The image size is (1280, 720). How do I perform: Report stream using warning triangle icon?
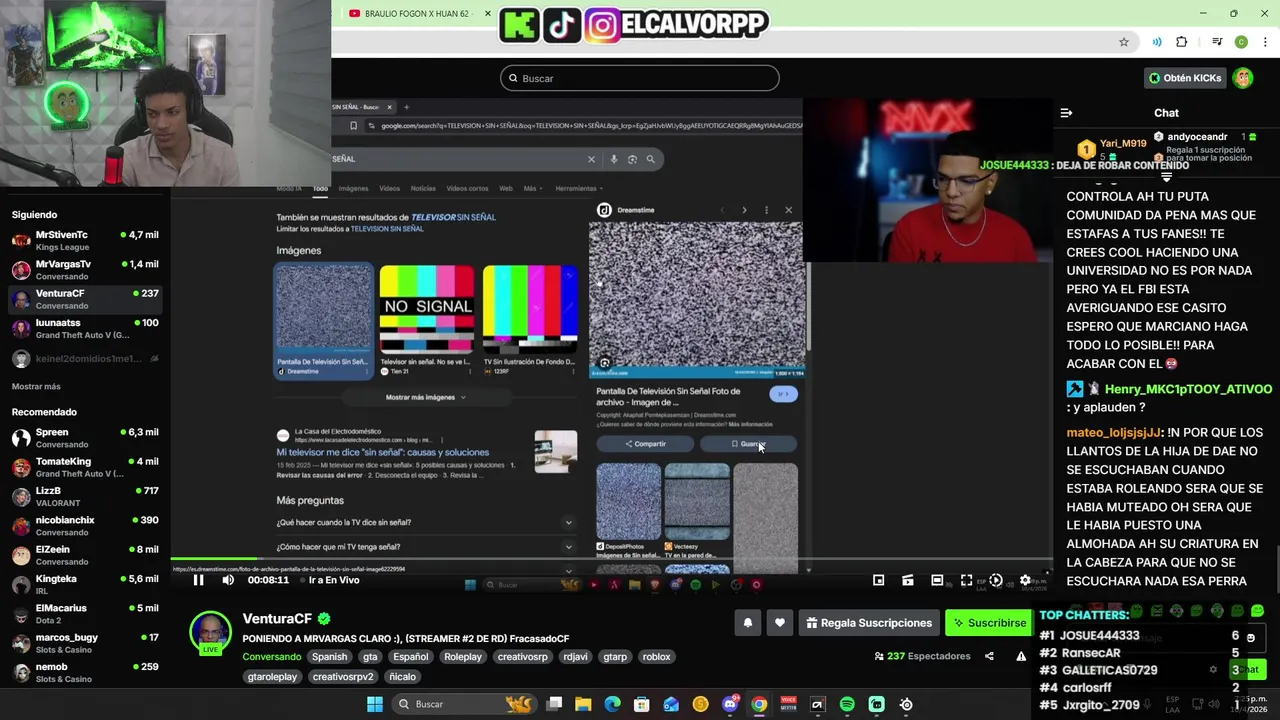(x=1021, y=656)
